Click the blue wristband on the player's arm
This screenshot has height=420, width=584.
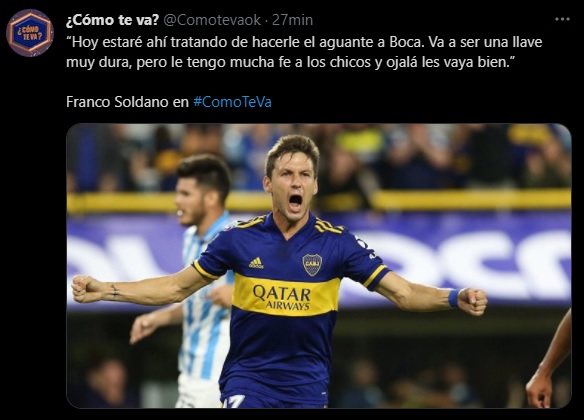[x=453, y=298]
